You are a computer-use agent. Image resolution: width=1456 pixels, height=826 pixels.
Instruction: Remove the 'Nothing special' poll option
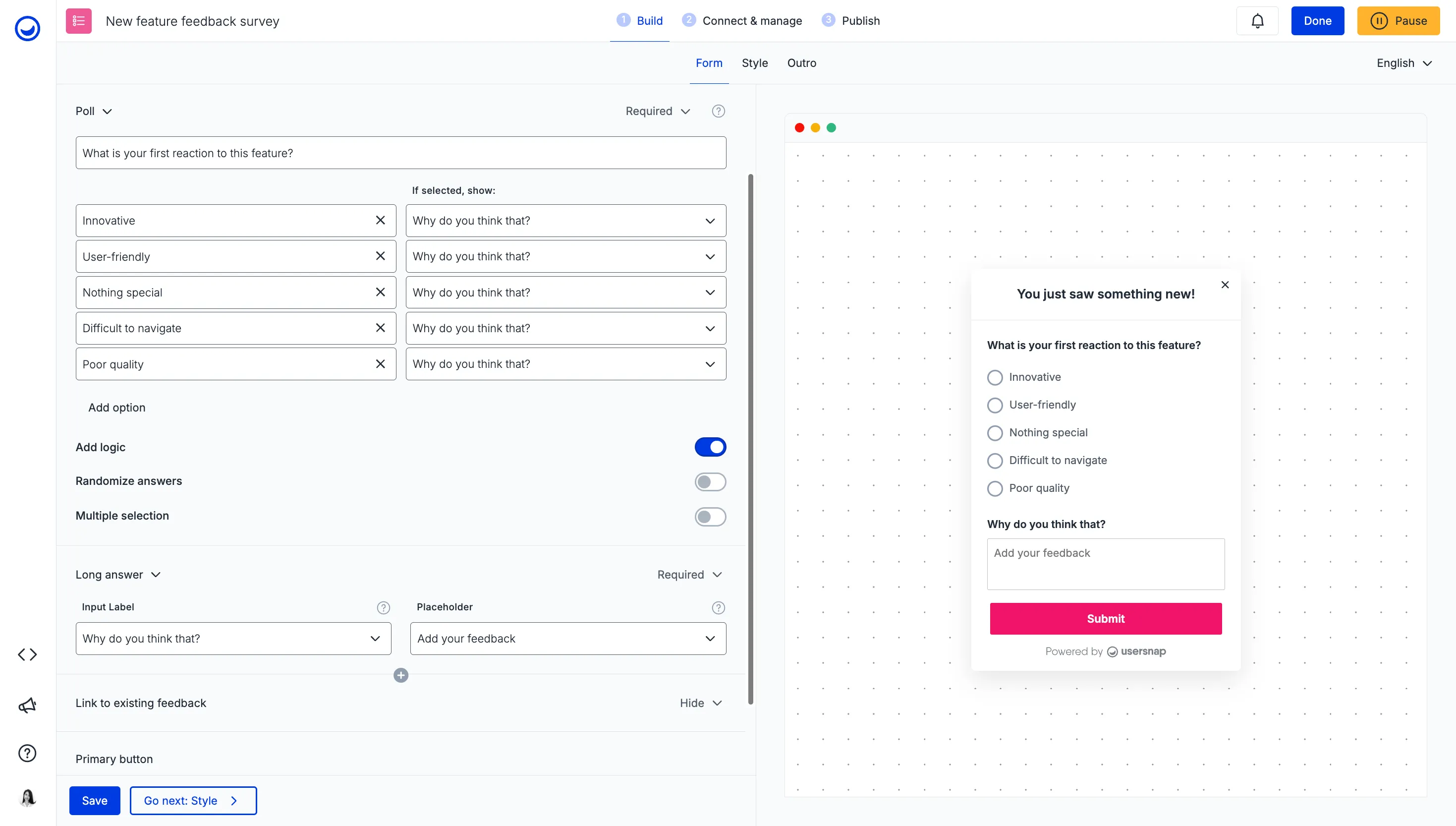click(381, 292)
